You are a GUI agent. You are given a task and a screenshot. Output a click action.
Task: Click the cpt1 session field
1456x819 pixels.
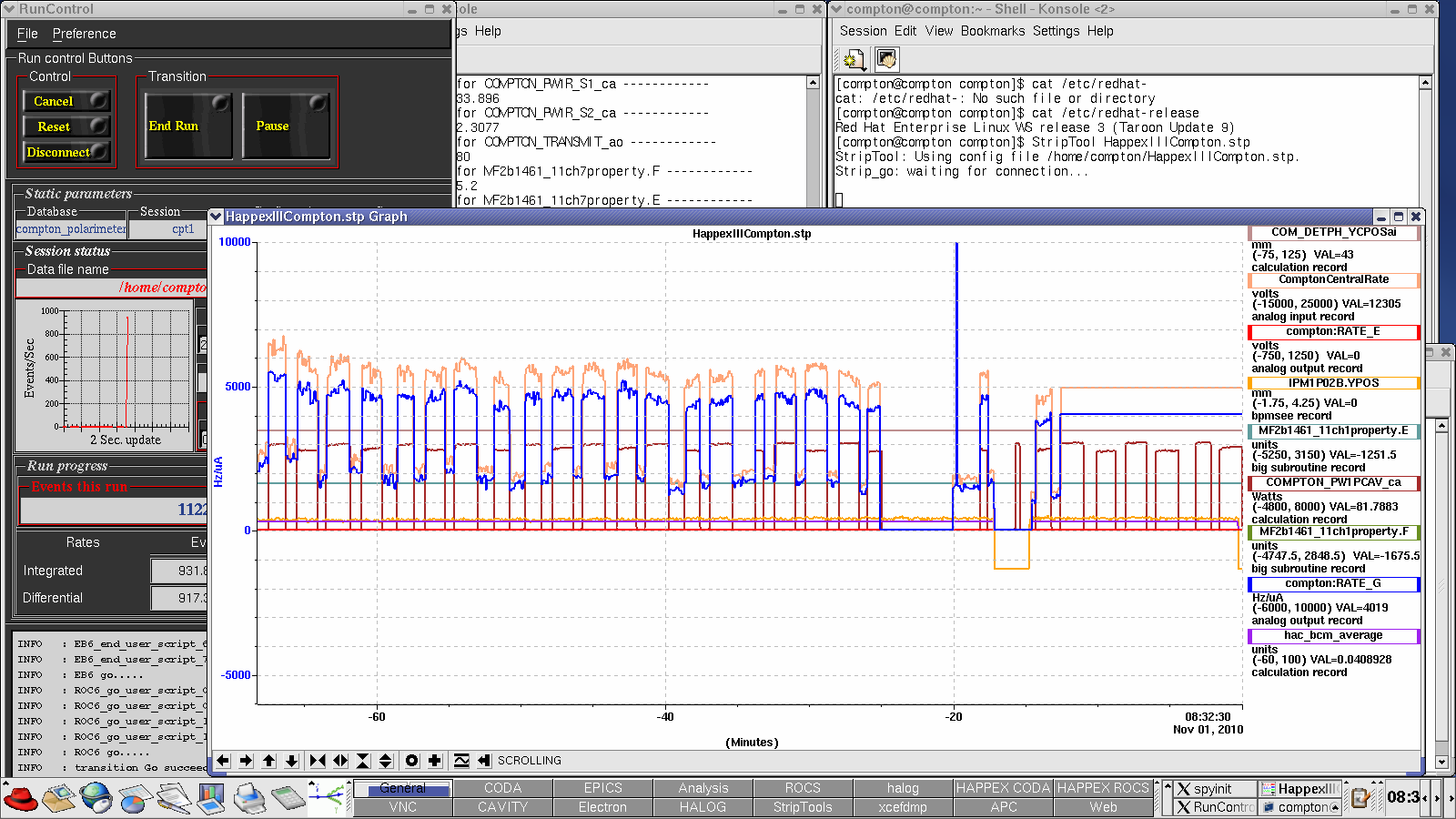168,229
